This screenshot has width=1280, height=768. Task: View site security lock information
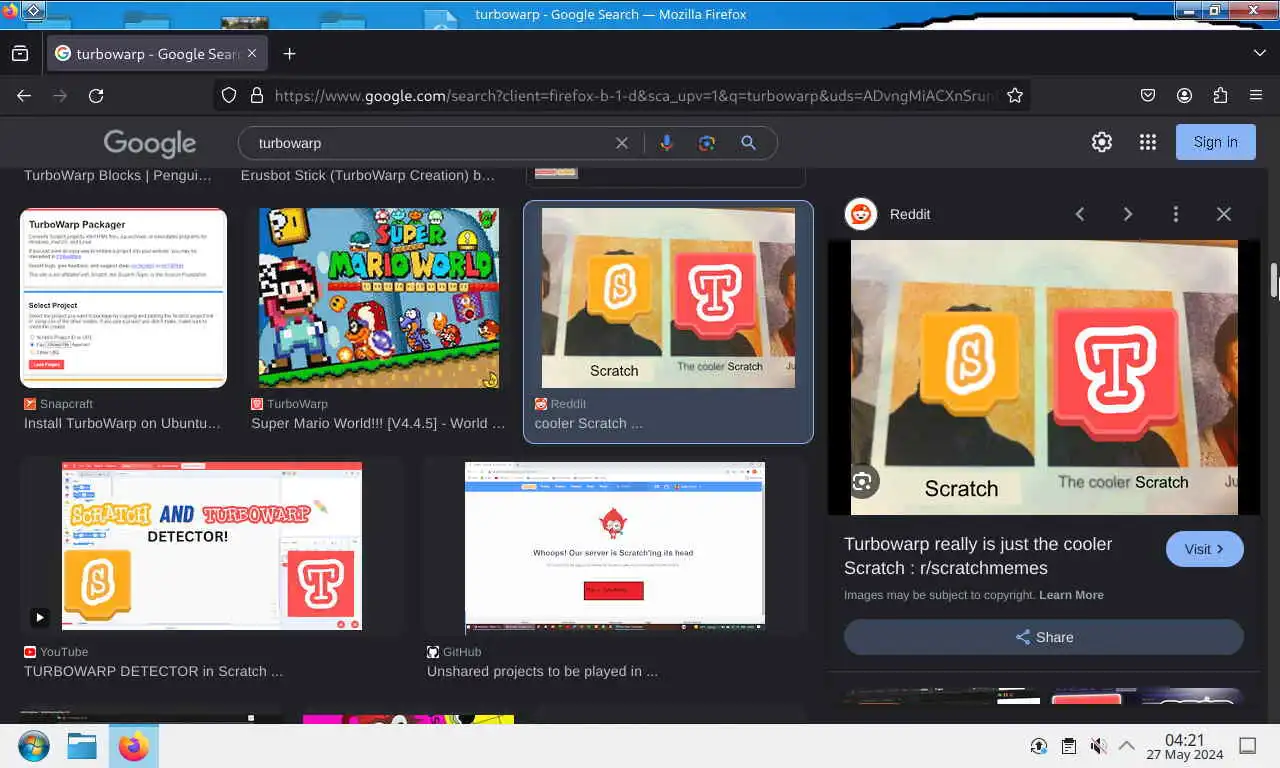pos(256,96)
